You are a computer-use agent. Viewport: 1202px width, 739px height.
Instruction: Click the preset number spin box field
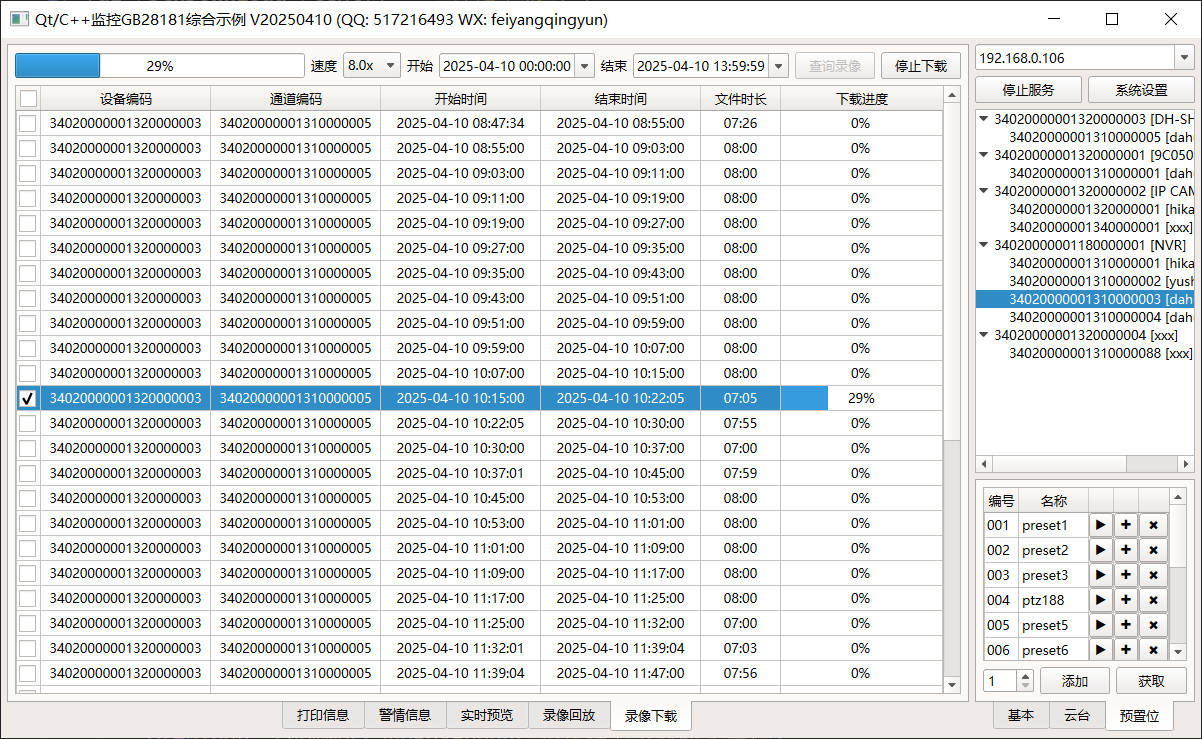[1000, 681]
